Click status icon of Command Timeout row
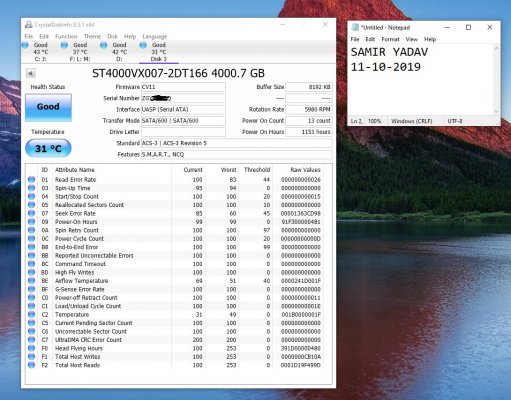 (x=31, y=264)
